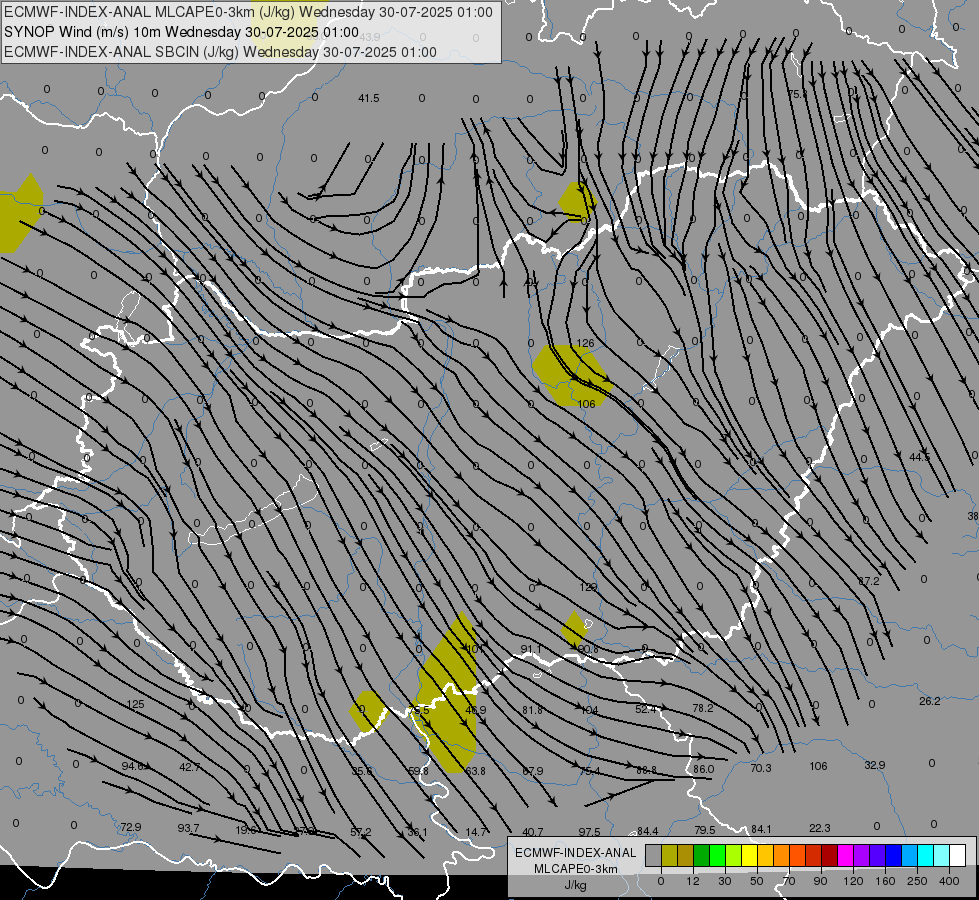Click the 86.0 value on the map

click(x=703, y=769)
